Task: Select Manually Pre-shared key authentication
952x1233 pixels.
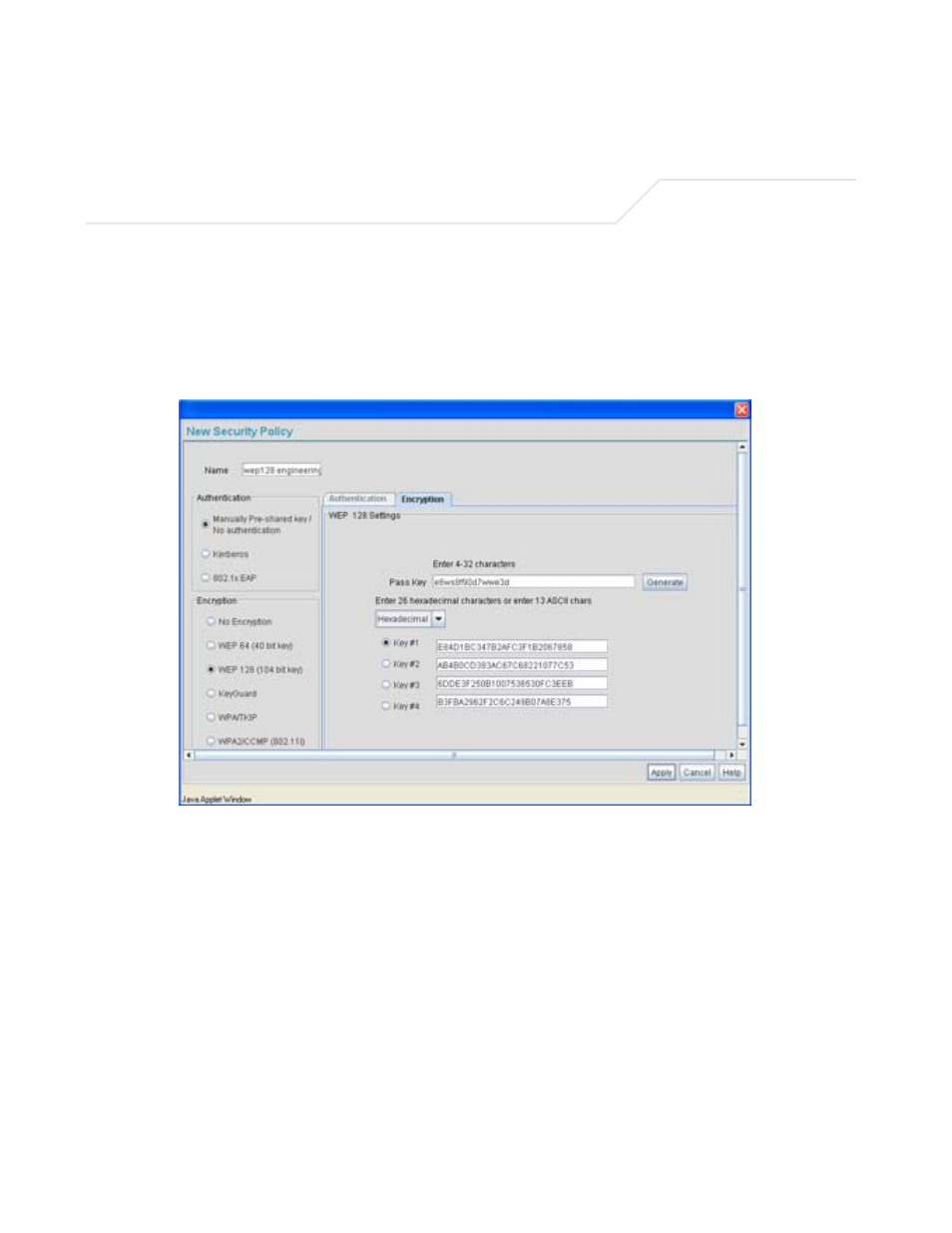Action: pos(206,524)
